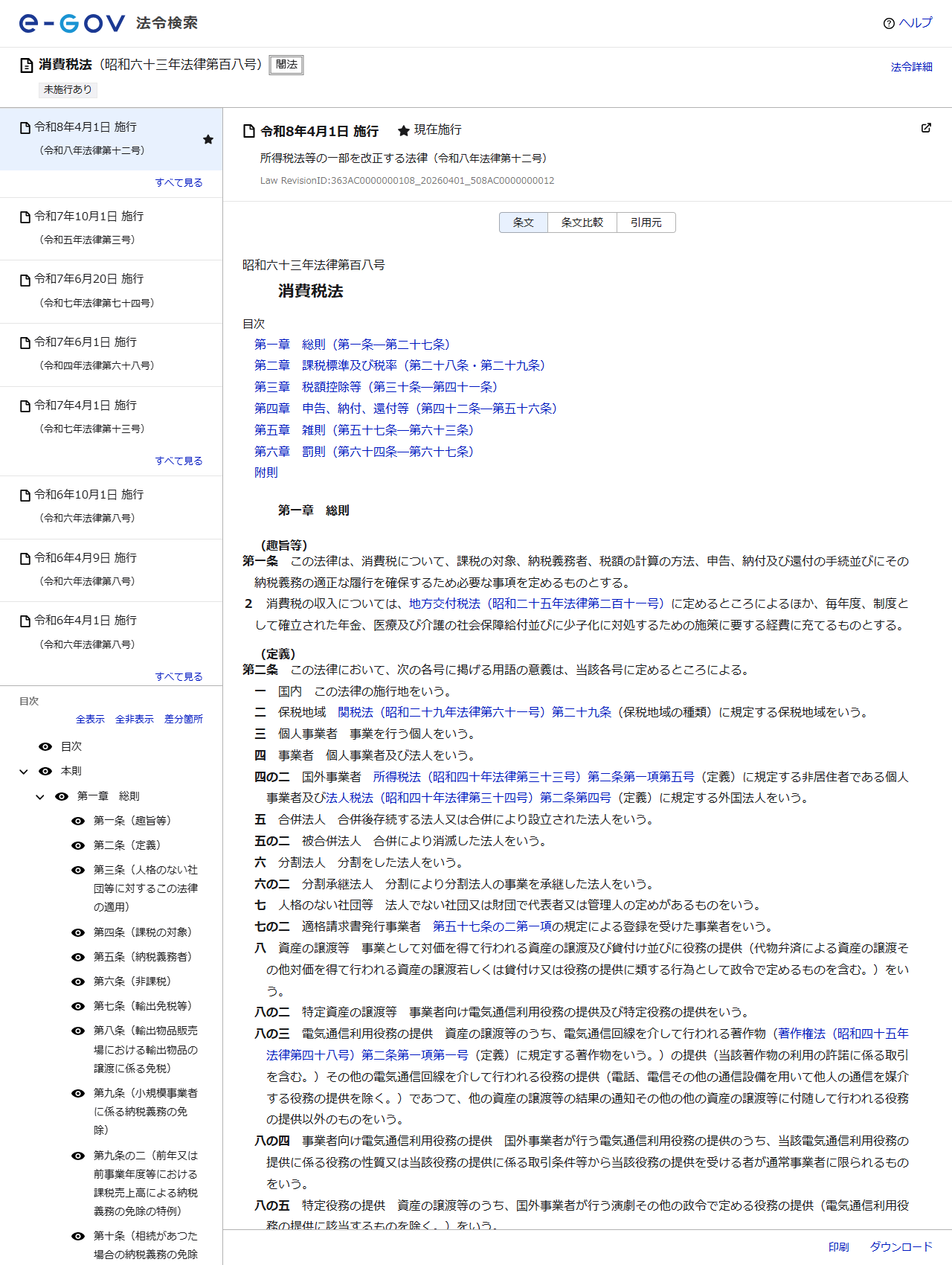Click 差分箇所 in the outline panel
This screenshot has height=1265, width=952.
[183, 719]
